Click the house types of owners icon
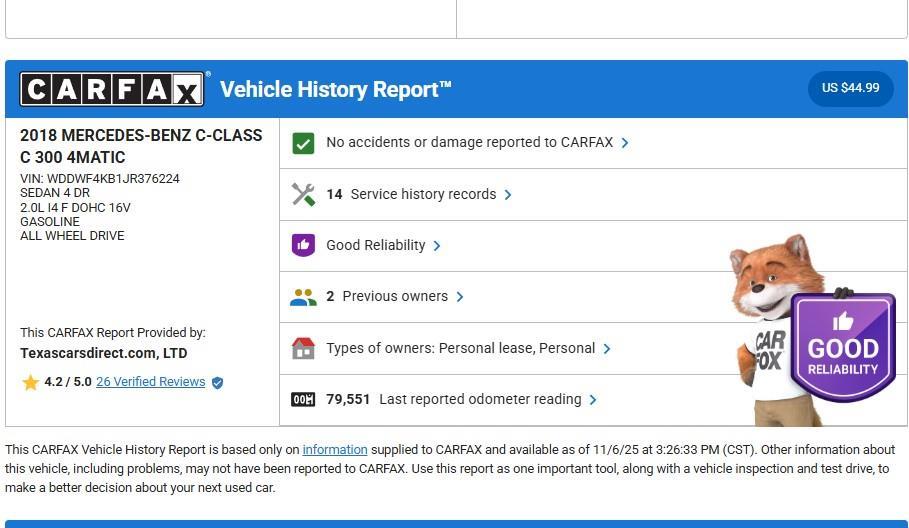This screenshot has height=528, width=909. (x=303, y=348)
